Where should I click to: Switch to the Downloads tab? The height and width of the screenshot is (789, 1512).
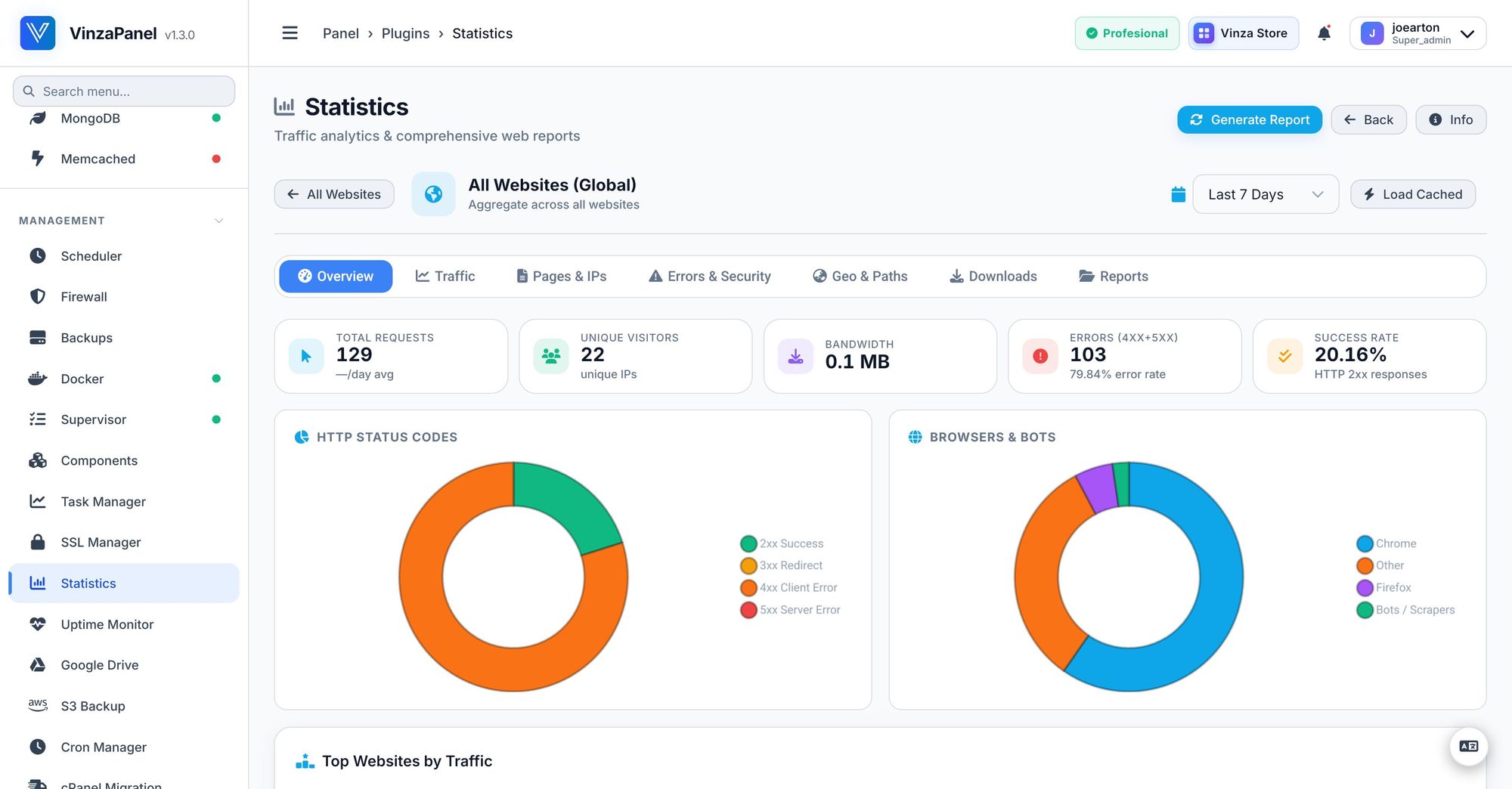point(993,276)
